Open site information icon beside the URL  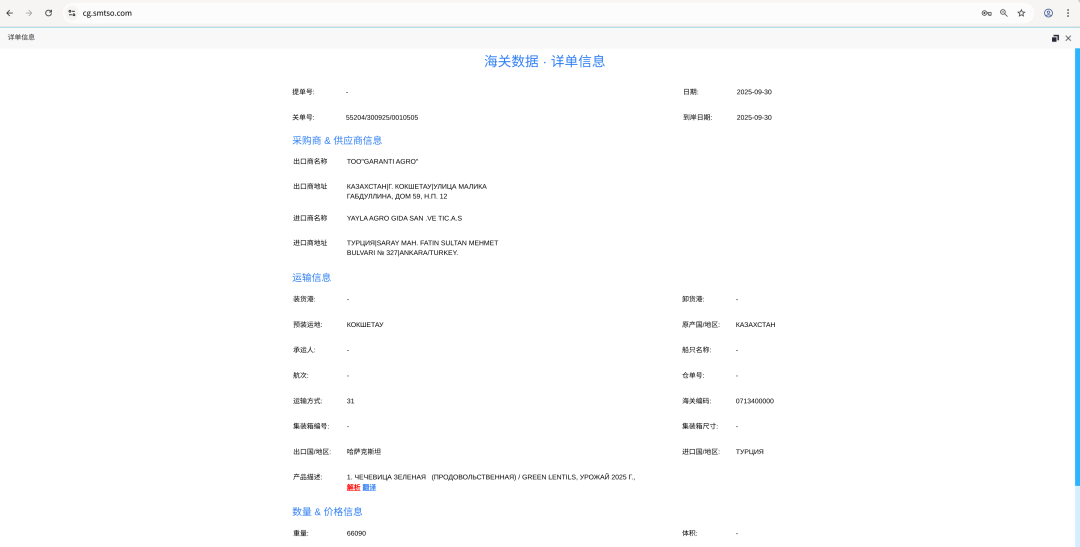click(x=72, y=13)
